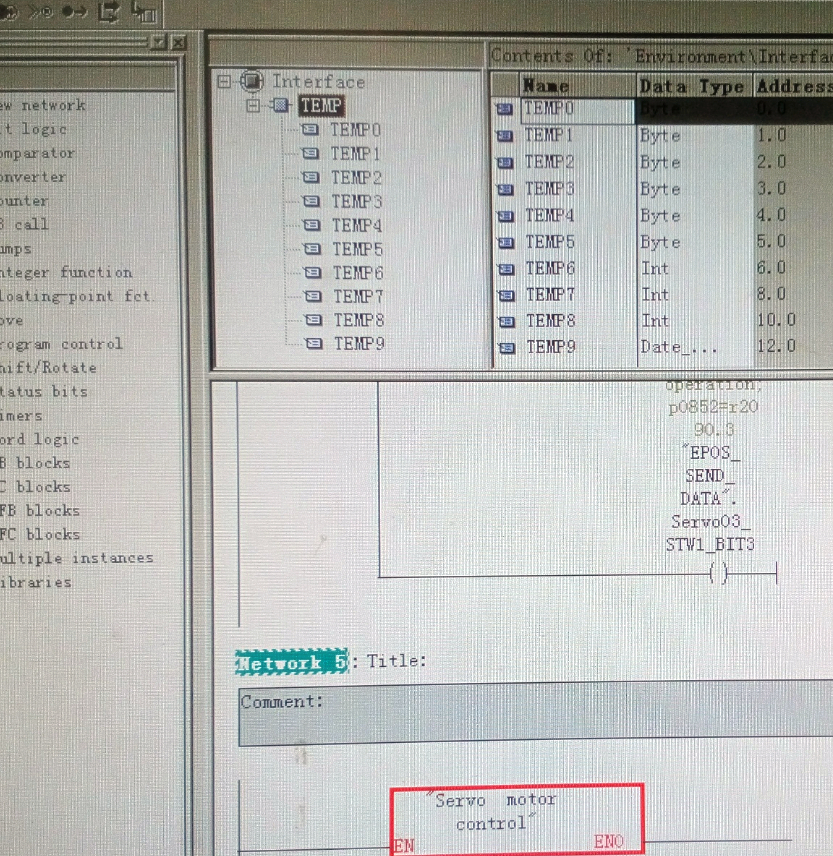
Task: Click TEMP0 name cell in table
Action: click(578, 110)
